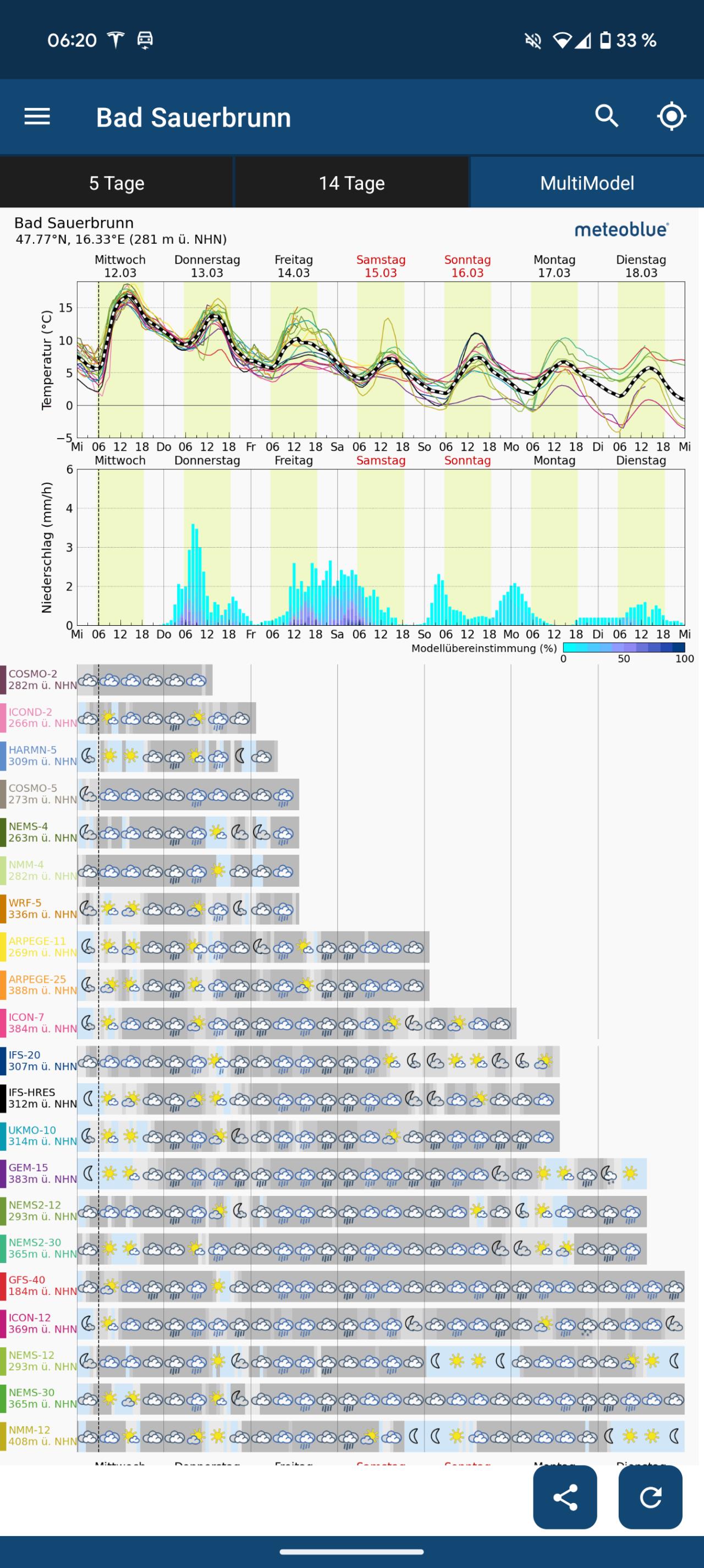Tap the Modellübereinstimmung color scale bar
Screen dimensions: 704x1568
623,648
